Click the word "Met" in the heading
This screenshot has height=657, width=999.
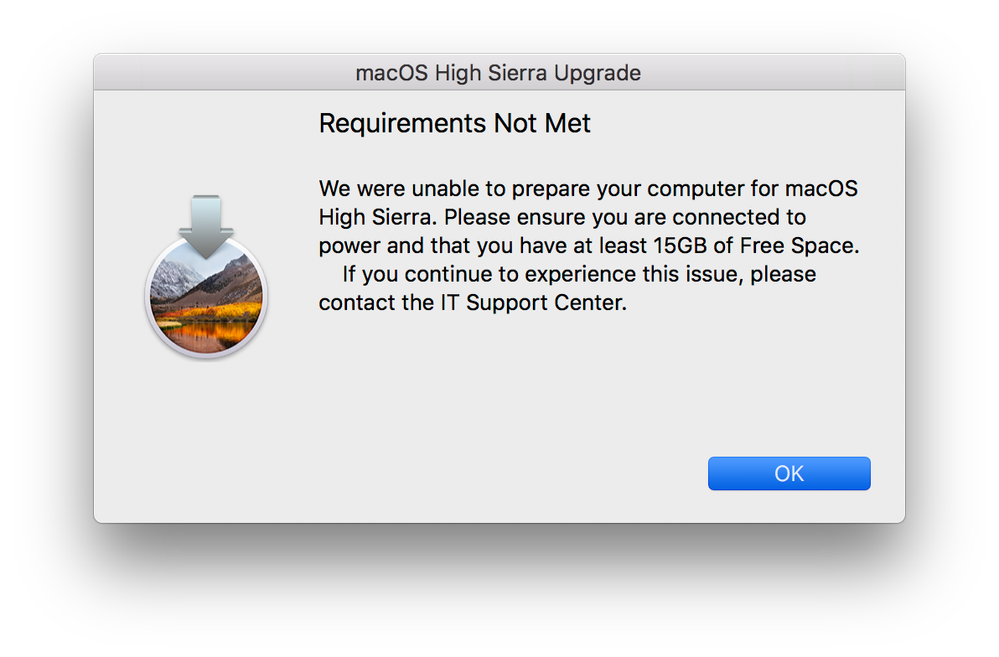[x=568, y=123]
